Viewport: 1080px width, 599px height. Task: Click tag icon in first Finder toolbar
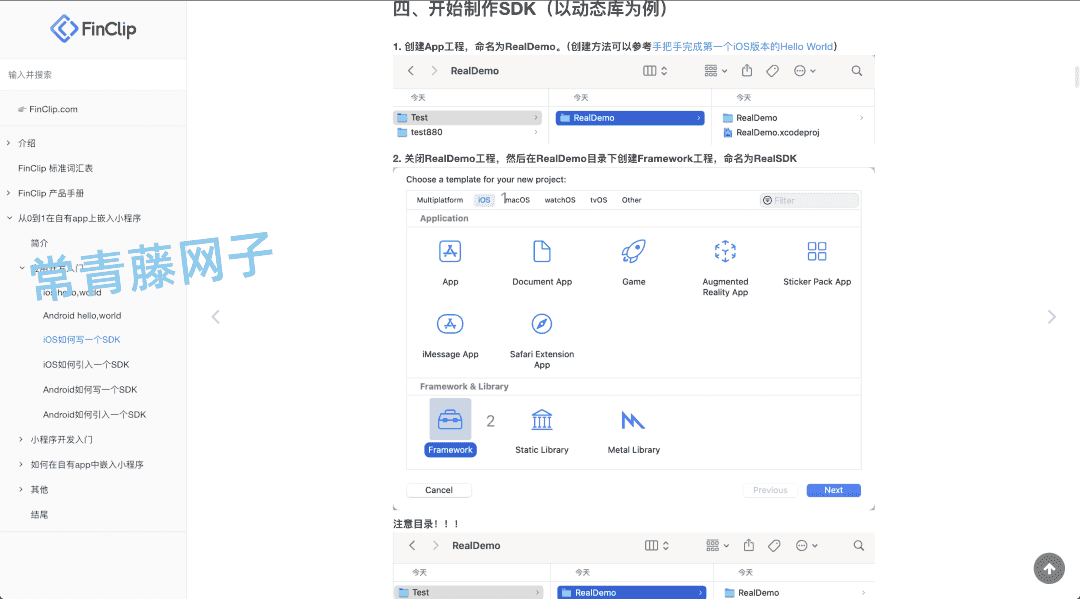coord(772,71)
